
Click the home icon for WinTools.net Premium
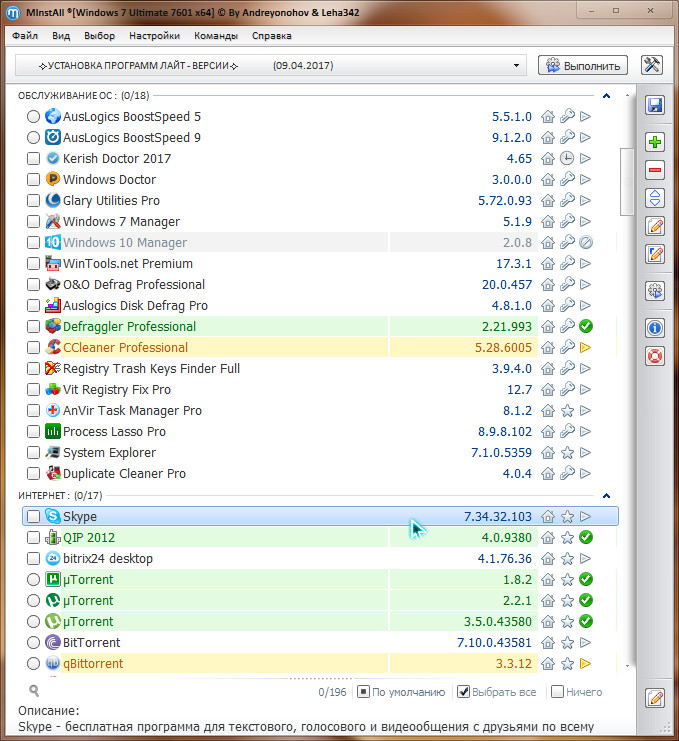[548, 264]
